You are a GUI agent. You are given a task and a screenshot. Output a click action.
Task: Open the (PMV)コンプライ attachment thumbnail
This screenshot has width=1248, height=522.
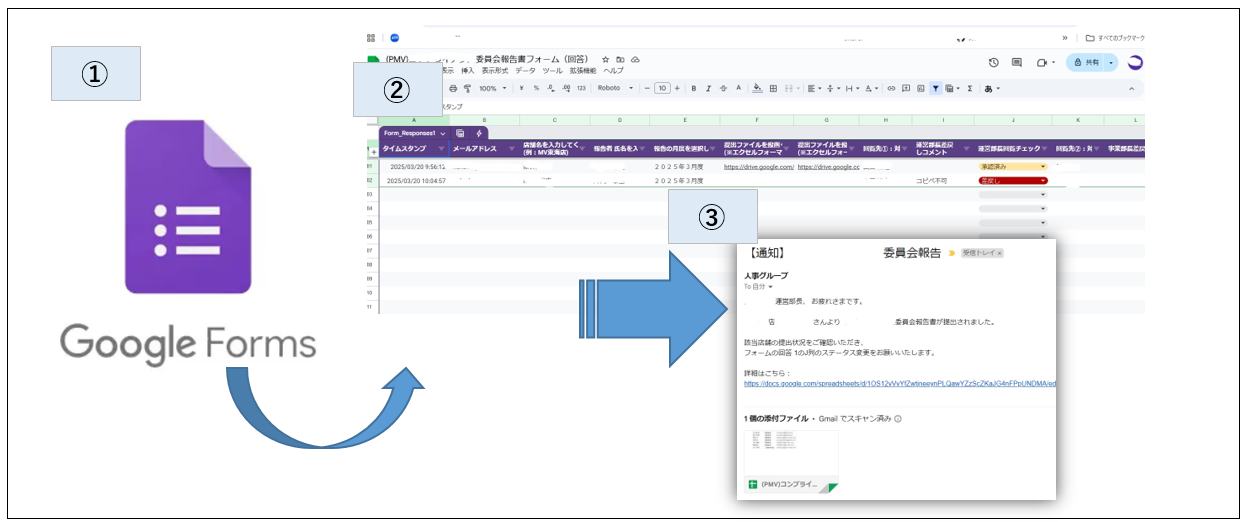coord(792,462)
